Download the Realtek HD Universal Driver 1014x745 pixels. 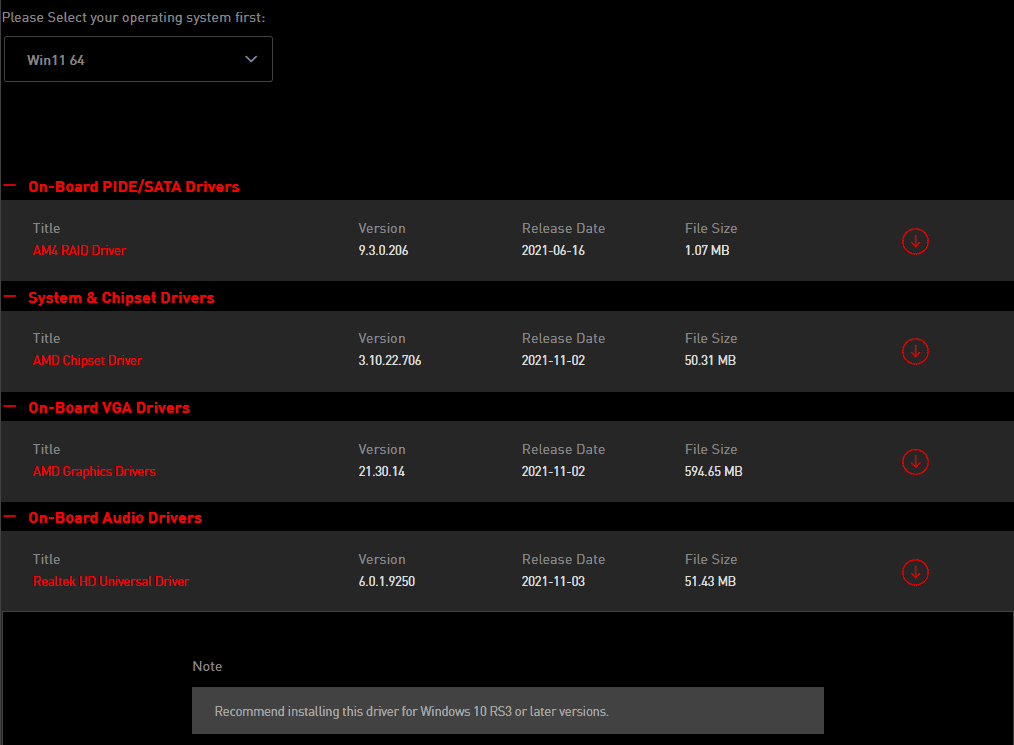pyautogui.click(x=915, y=572)
